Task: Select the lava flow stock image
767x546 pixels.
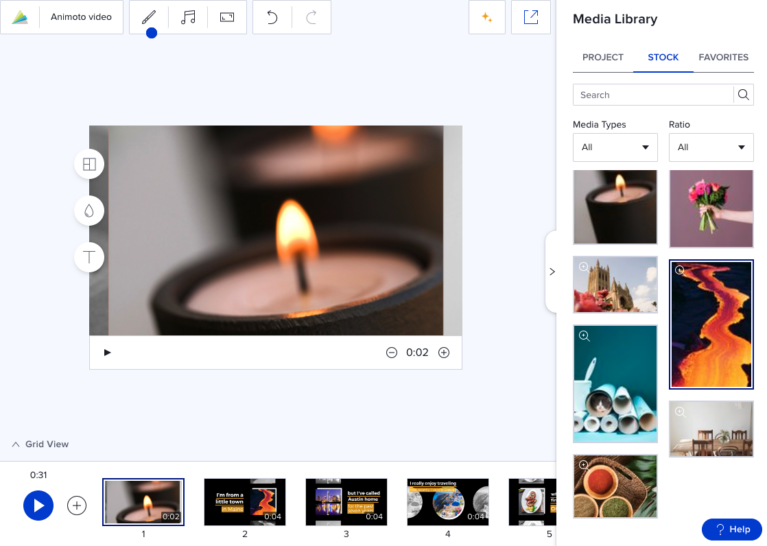Action: (x=711, y=324)
